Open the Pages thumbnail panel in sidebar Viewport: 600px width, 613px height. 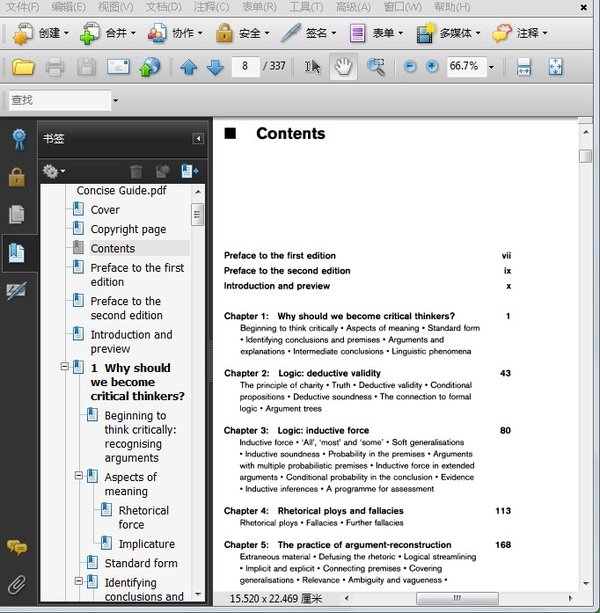coord(16,214)
